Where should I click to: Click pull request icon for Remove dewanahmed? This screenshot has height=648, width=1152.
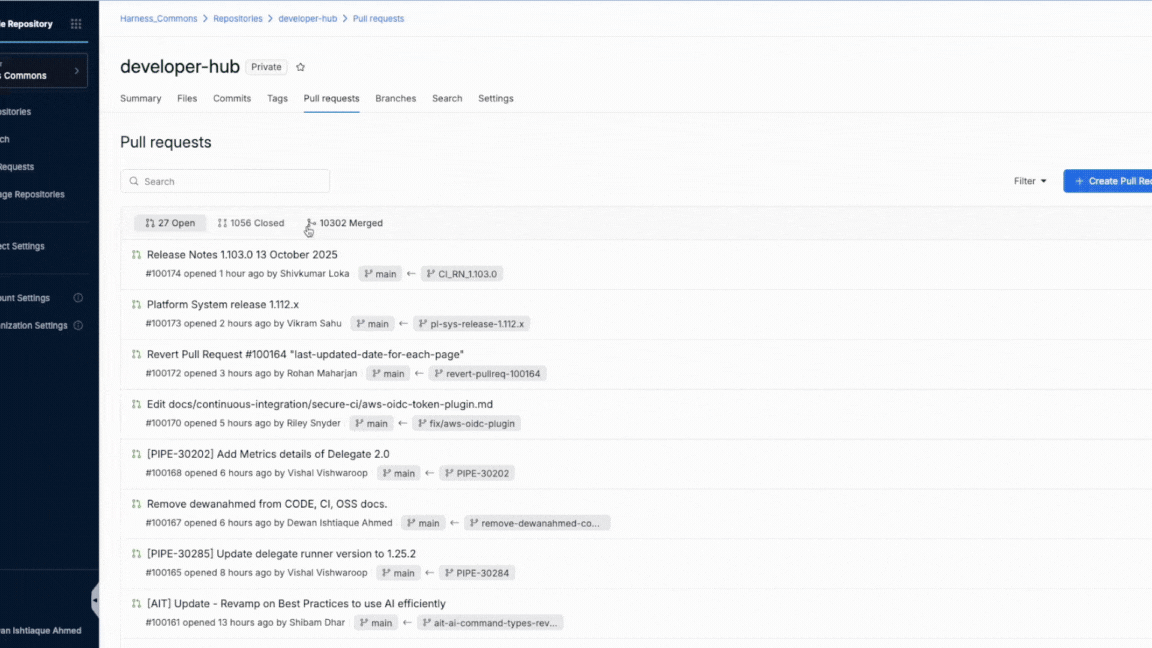coord(136,505)
